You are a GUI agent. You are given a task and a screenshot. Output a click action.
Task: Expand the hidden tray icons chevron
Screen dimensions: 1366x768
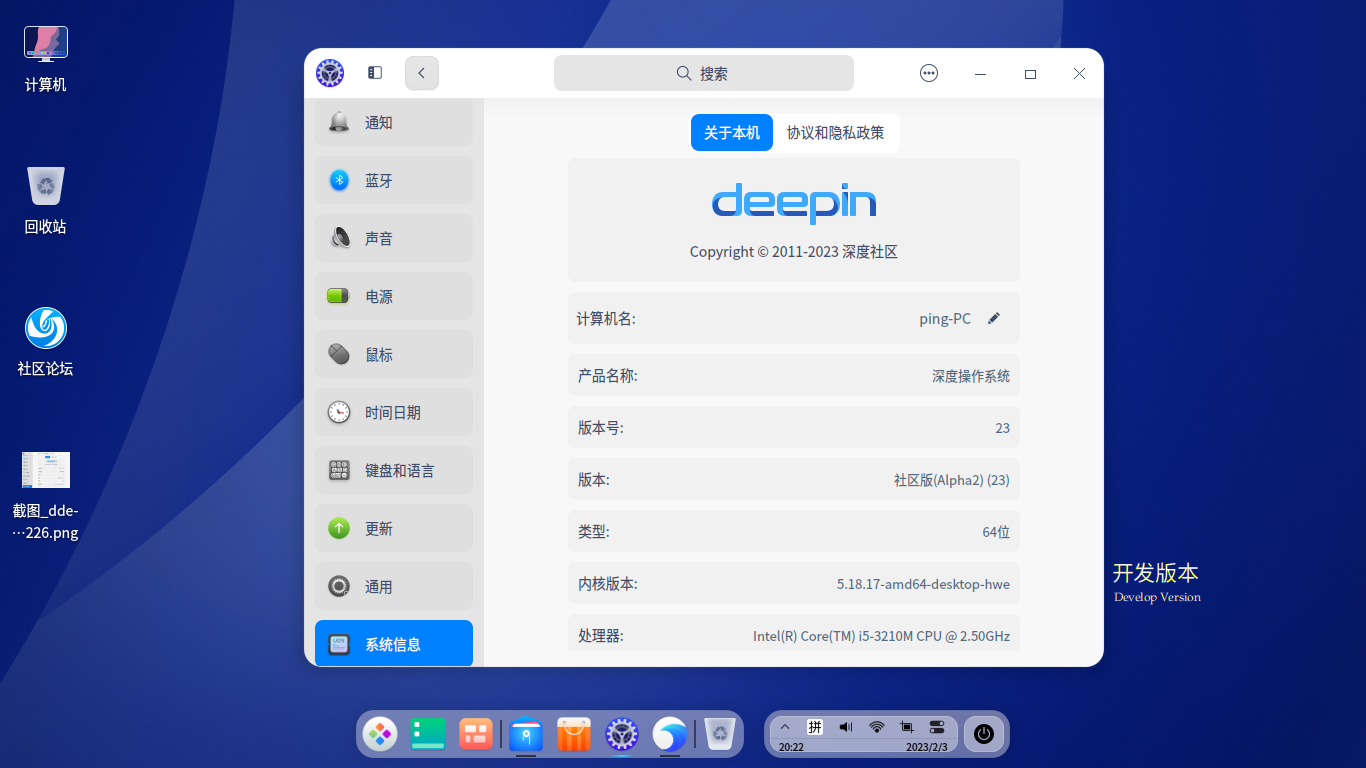pos(786,727)
